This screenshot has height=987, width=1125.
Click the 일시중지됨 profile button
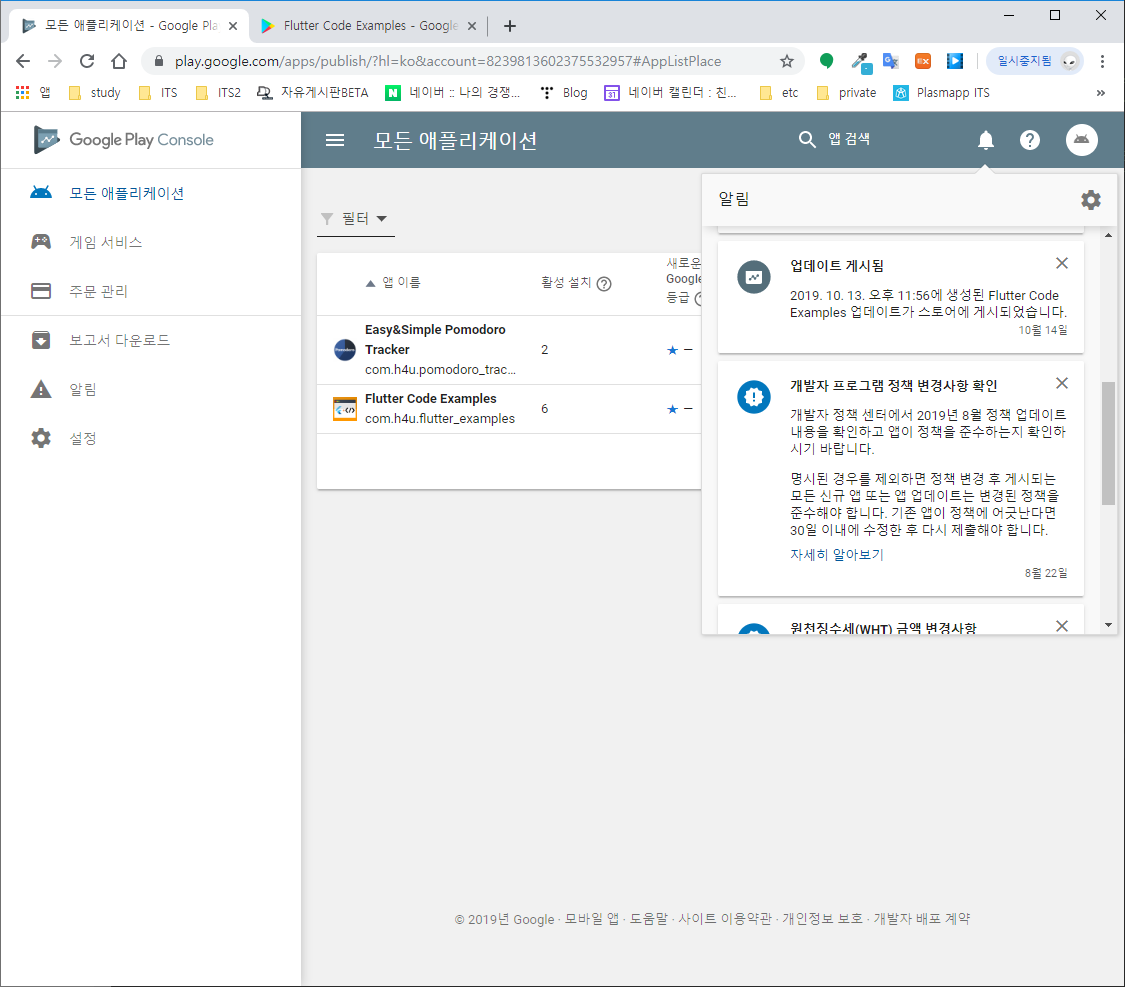[x=1035, y=61]
